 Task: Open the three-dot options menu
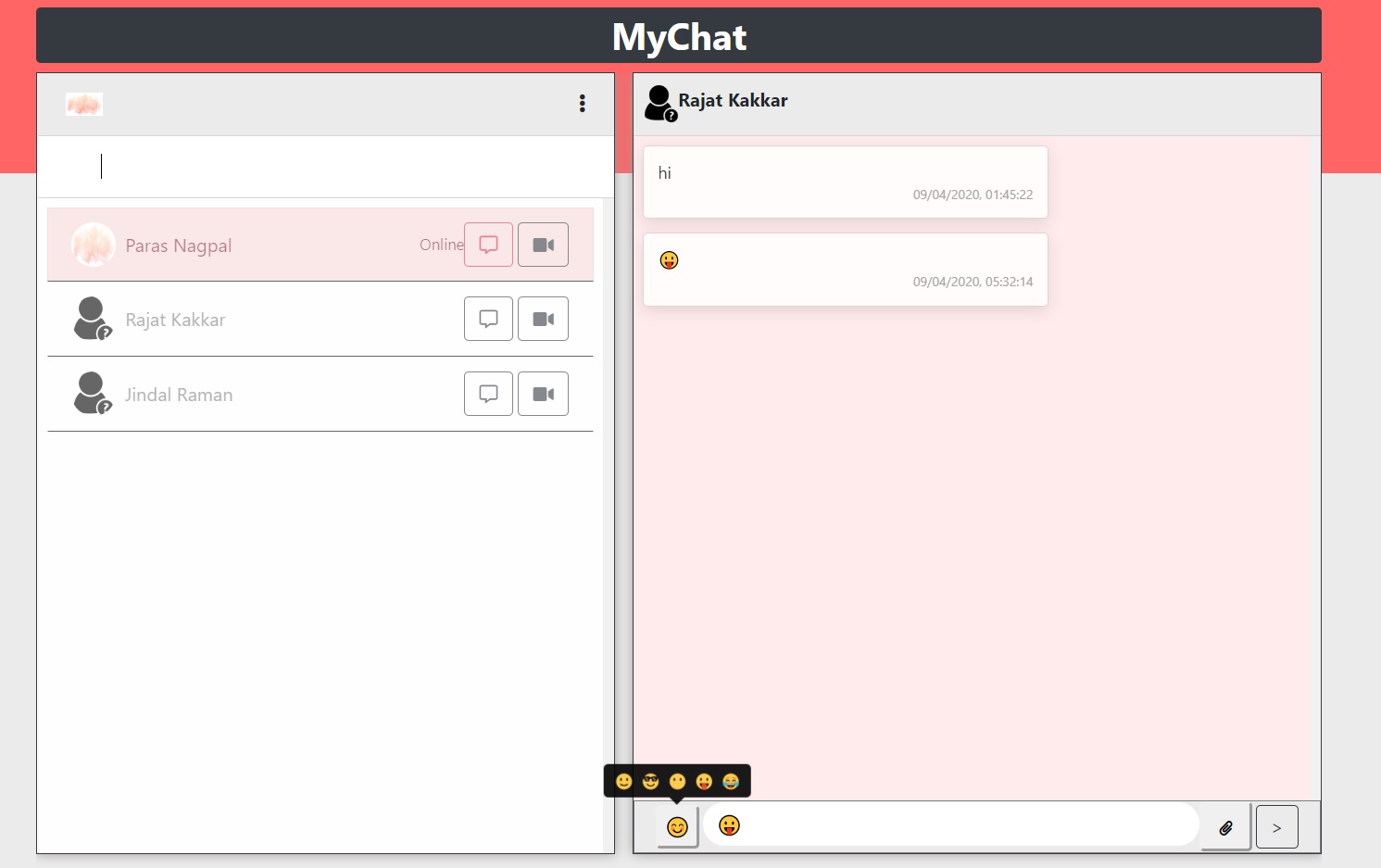pos(583,104)
